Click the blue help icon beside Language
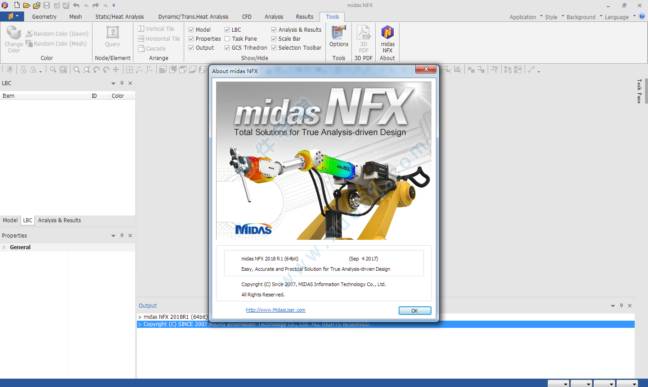Screen dimensions: 648x387 [x=642, y=17]
